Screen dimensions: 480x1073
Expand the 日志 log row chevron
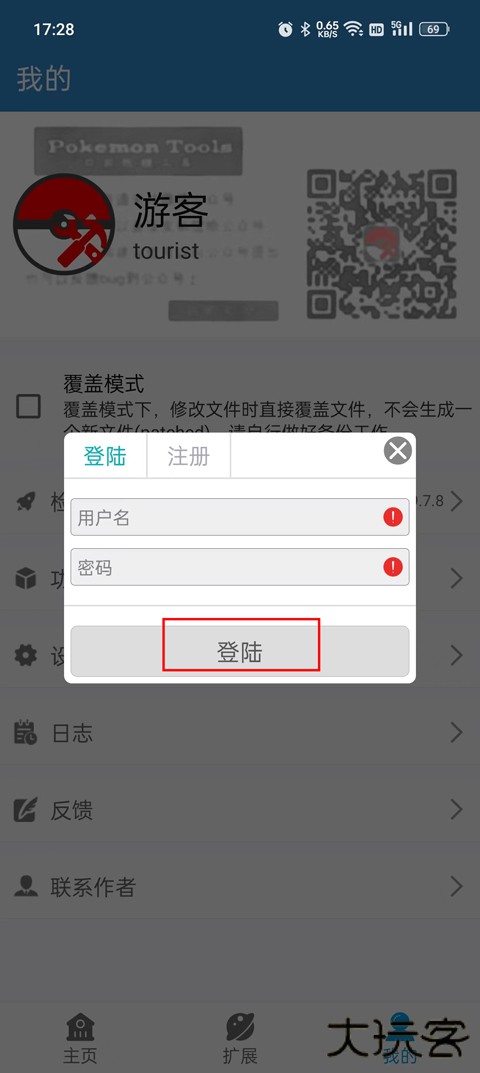457,733
